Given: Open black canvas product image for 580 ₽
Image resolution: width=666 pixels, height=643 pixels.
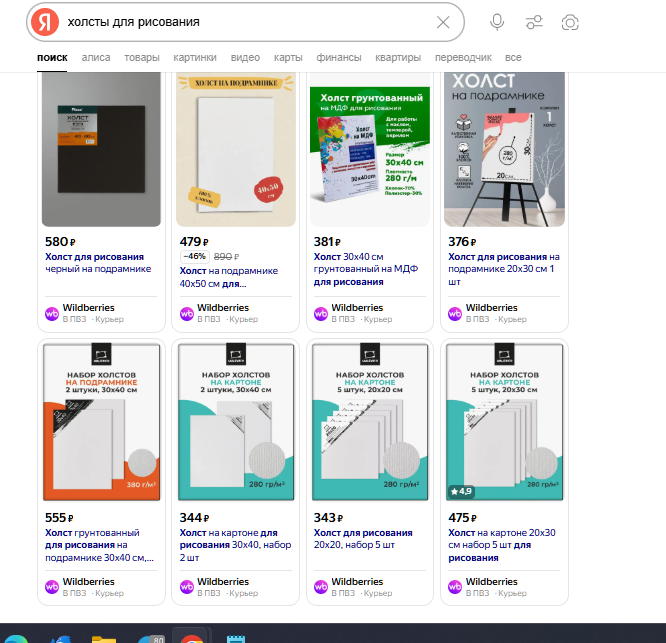Looking at the screenshot, I should point(101,150).
